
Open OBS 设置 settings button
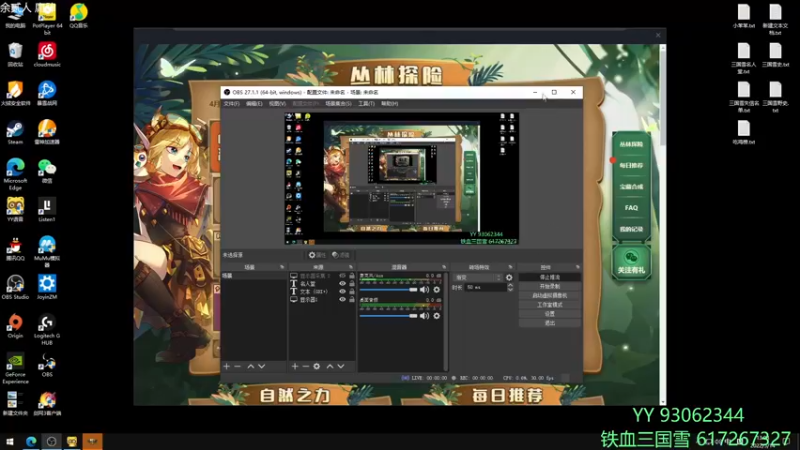pos(549,314)
